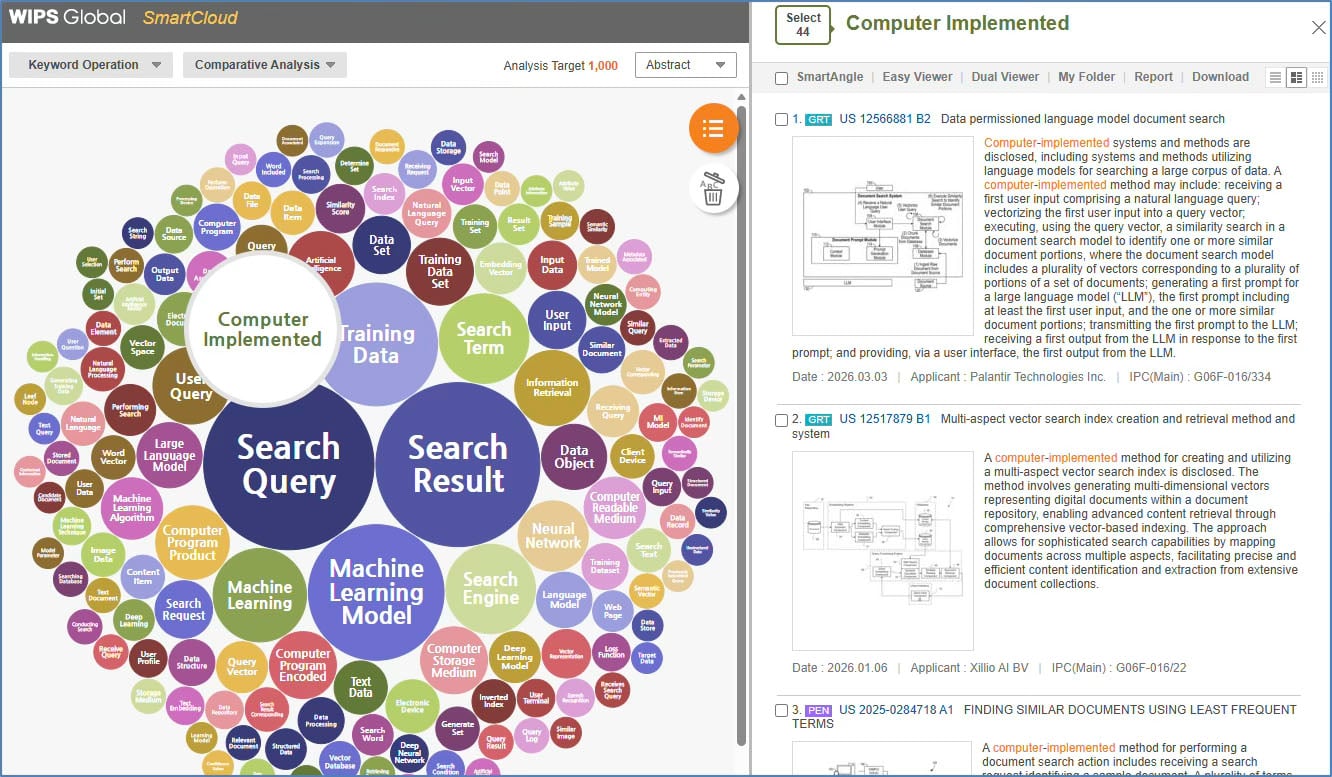Screen dimensions: 1332x777
Task: Switch results to simple list view
Action: [x=1274, y=77]
